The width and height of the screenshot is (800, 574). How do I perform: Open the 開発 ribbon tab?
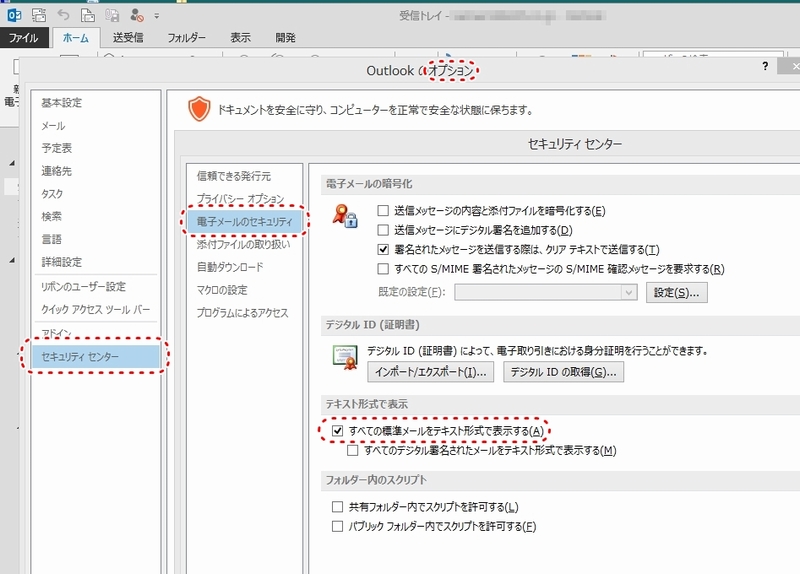pyautogui.click(x=285, y=38)
